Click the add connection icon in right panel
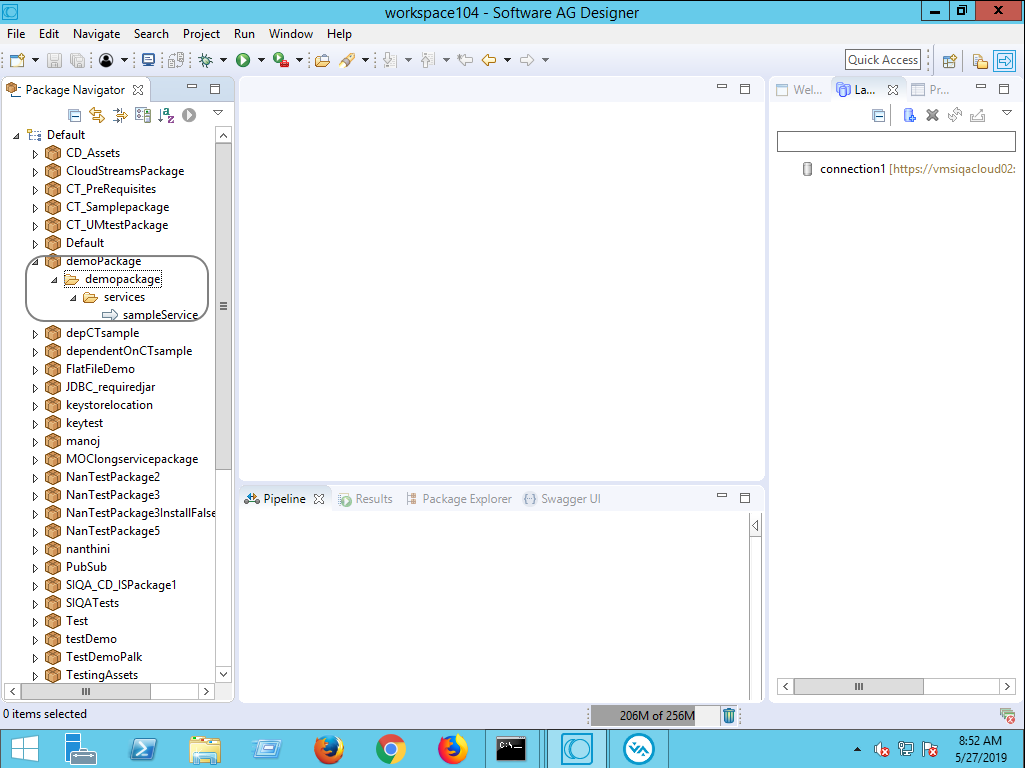Image resolution: width=1025 pixels, height=768 pixels. point(909,116)
